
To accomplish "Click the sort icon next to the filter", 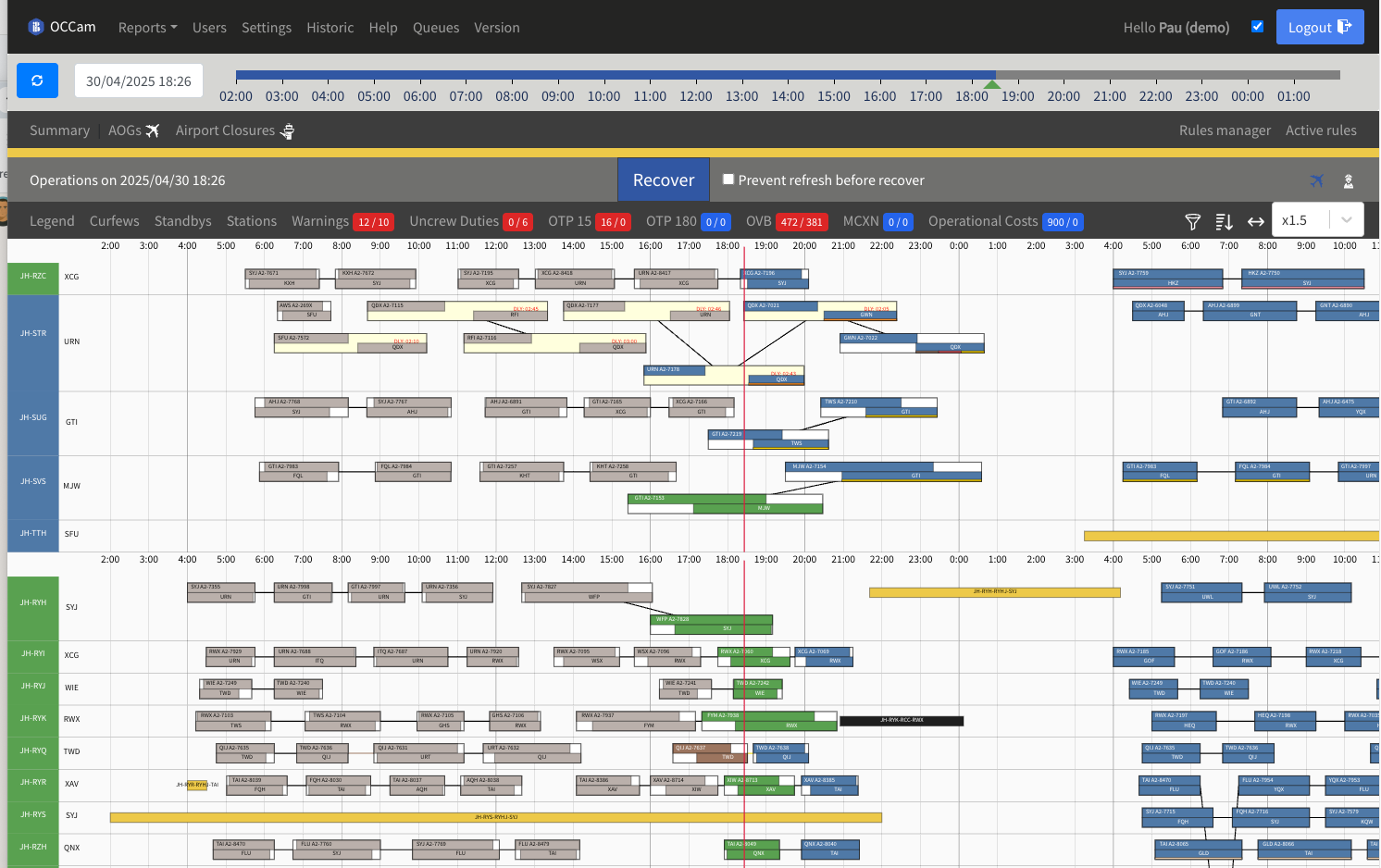I will 1224,221.
